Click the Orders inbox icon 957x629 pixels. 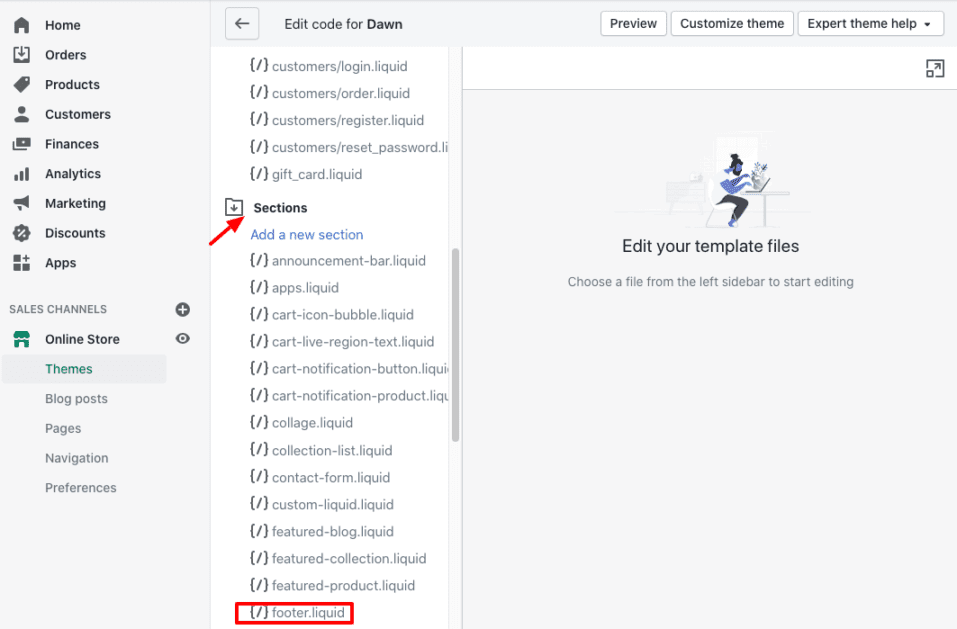point(21,55)
